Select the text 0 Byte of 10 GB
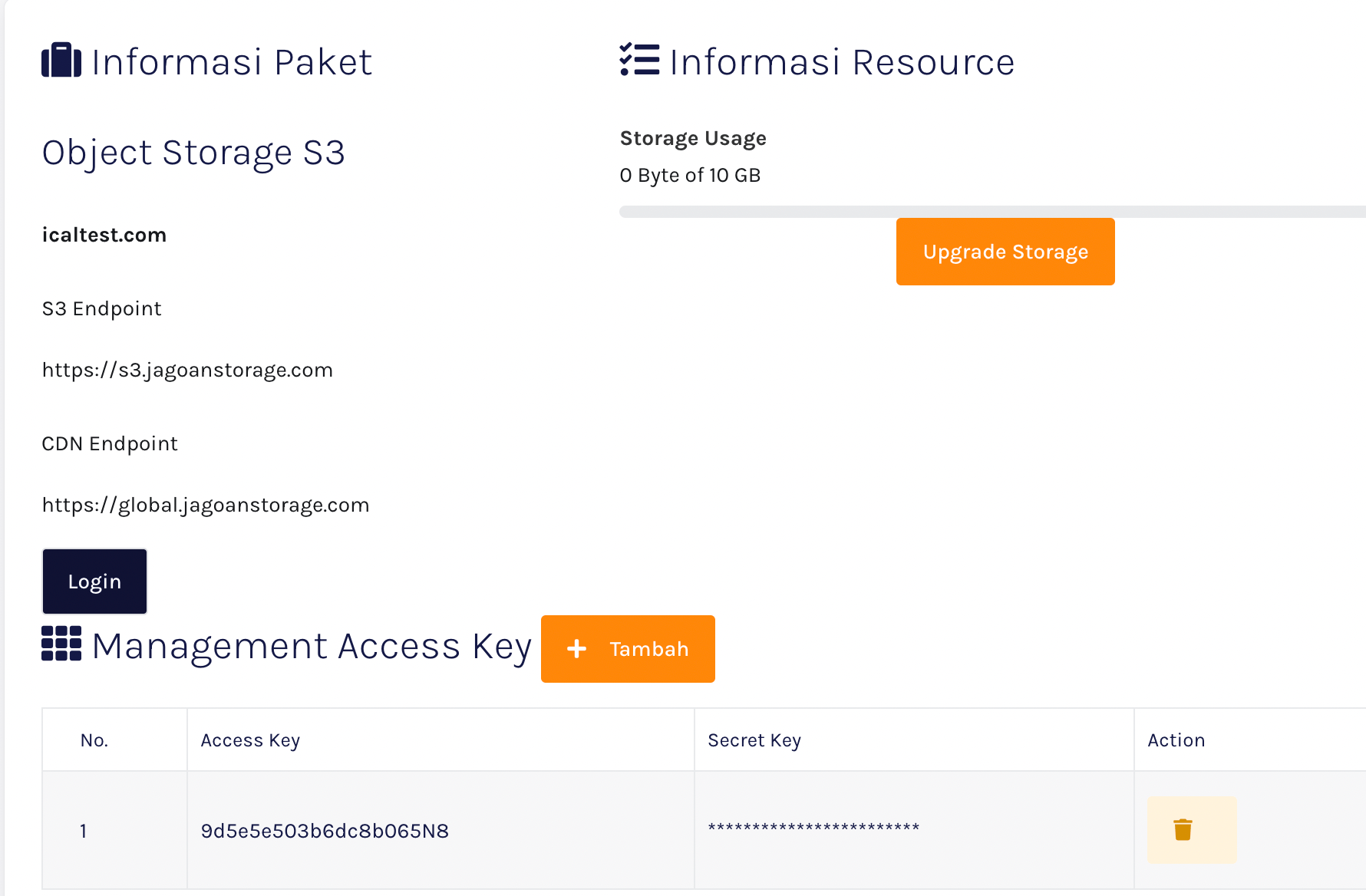The height and width of the screenshot is (896, 1366). pos(690,175)
